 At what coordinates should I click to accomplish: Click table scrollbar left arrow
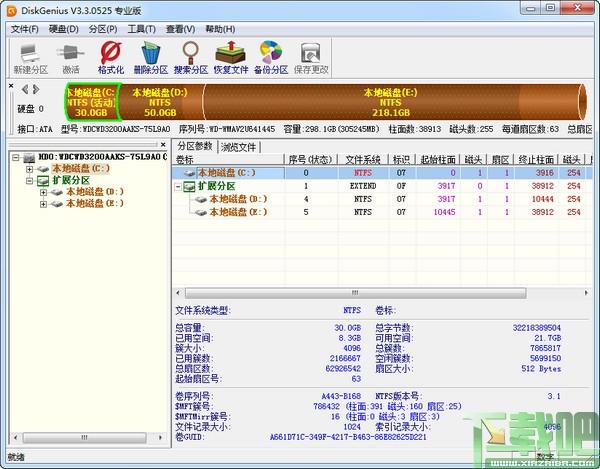178,293
